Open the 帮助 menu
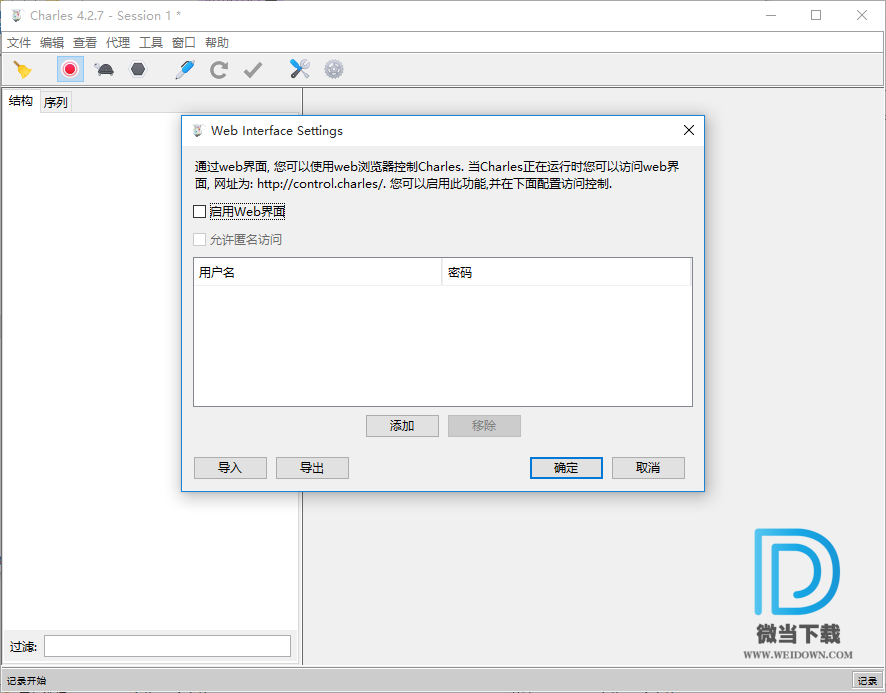886x693 pixels. pos(216,42)
